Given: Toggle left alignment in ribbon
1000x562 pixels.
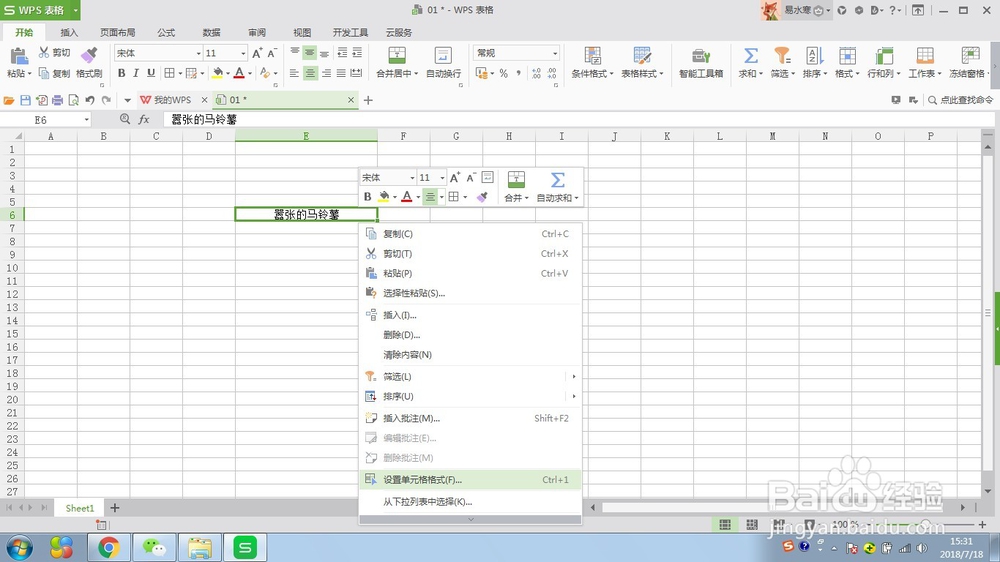Looking at the screenshot, I should (x=294, y=73).
